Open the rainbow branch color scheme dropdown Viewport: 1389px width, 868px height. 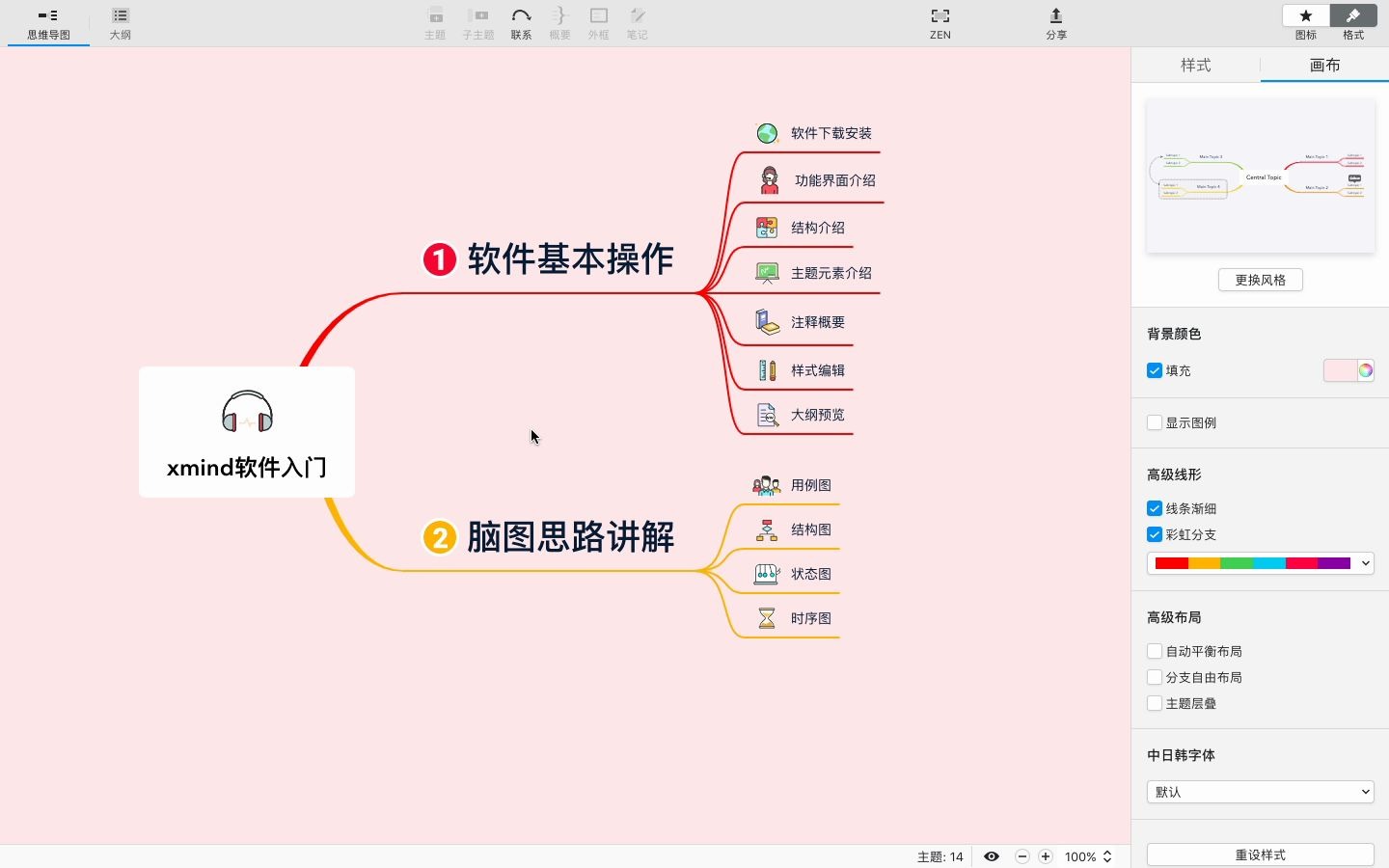point(1261,563)
